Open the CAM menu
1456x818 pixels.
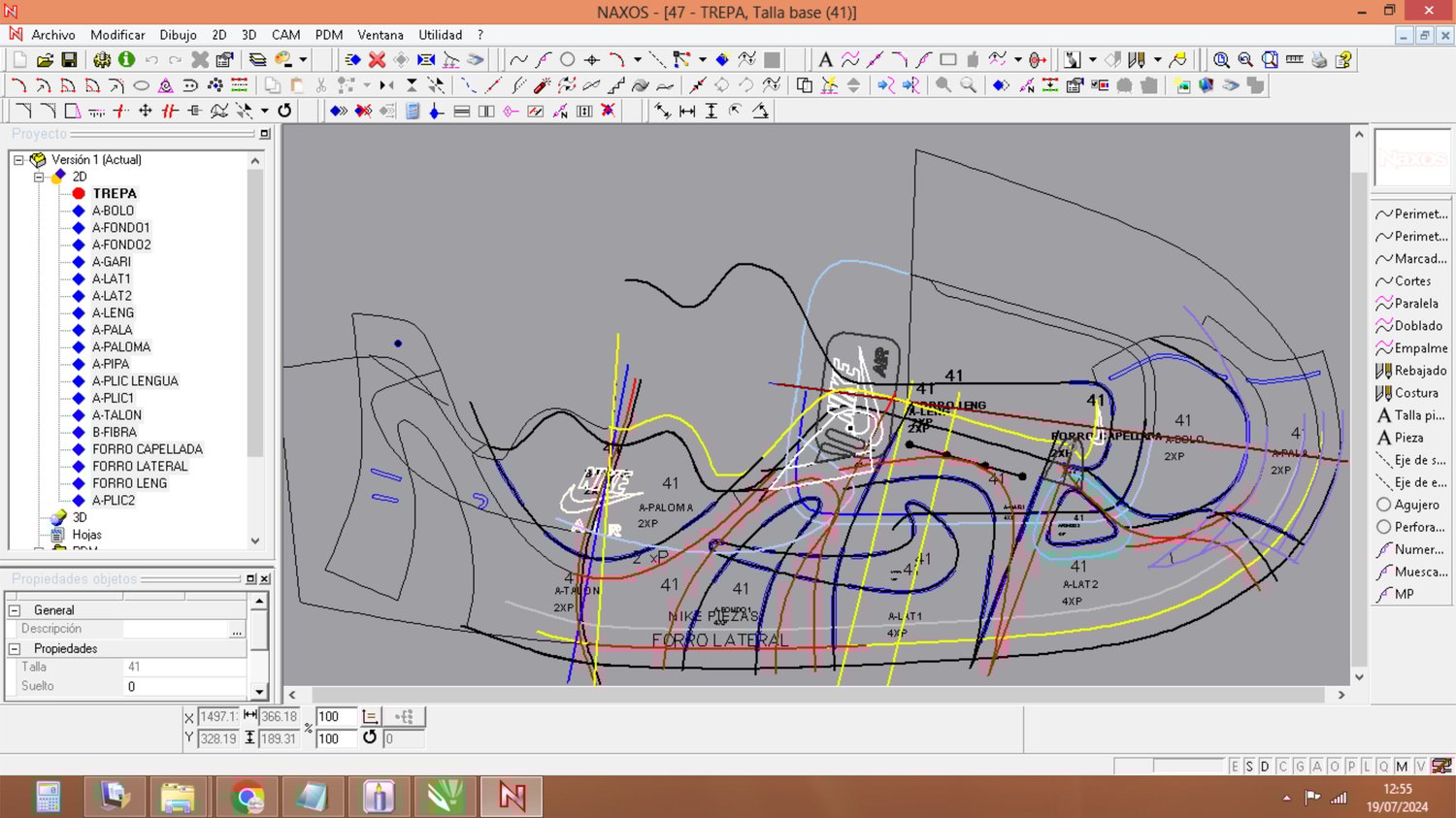coord(285,35)
